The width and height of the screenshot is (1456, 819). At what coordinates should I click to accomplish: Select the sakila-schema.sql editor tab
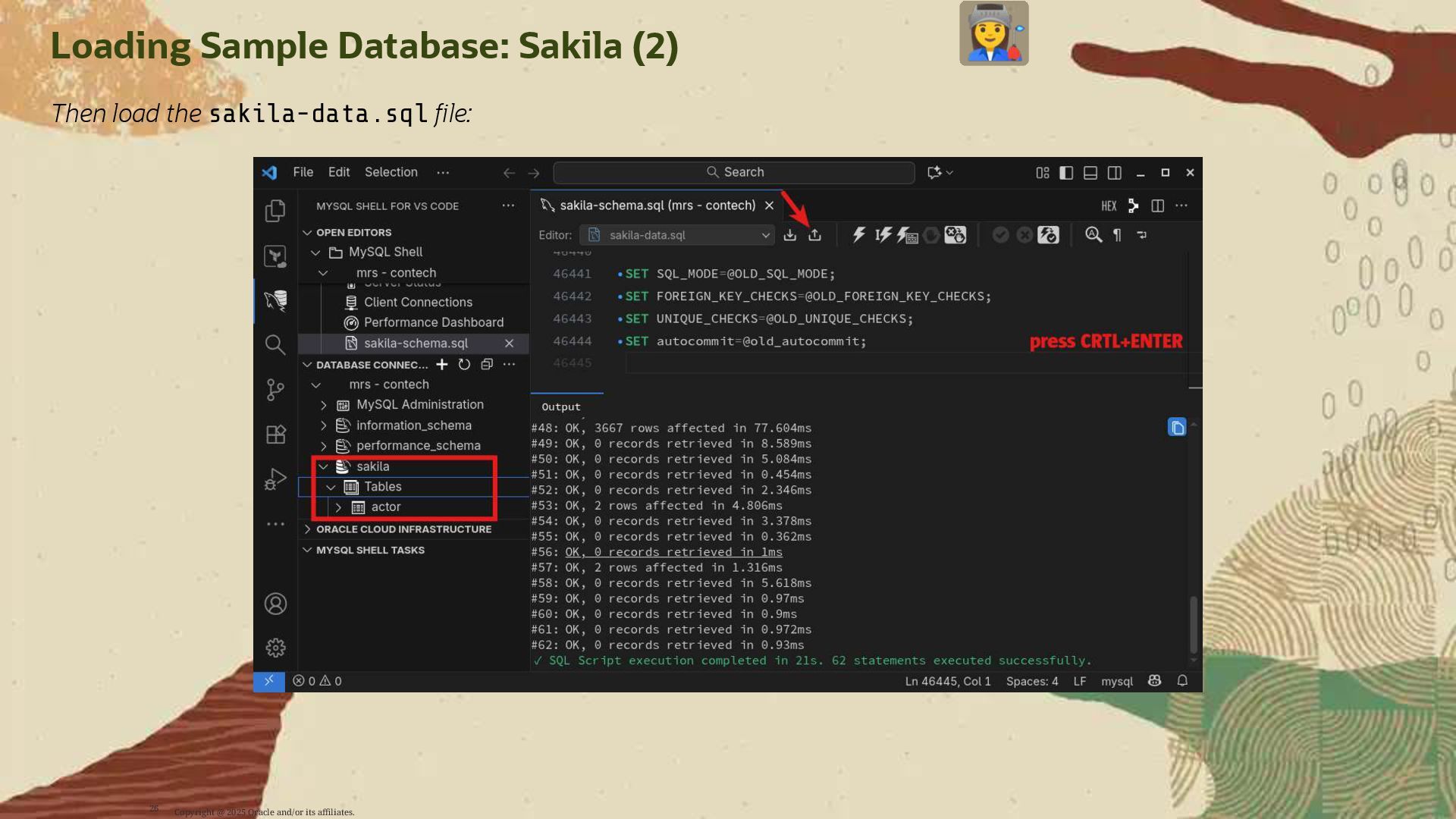point(657,206)
